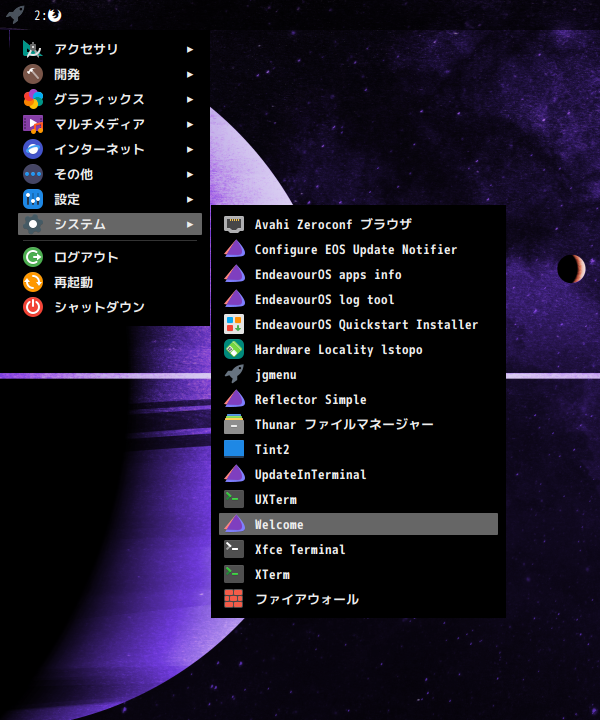The height and width of the screenshot is (720, 600).
Task: Expand the マルチメディア submenu arrow
Action: (190, 124)
